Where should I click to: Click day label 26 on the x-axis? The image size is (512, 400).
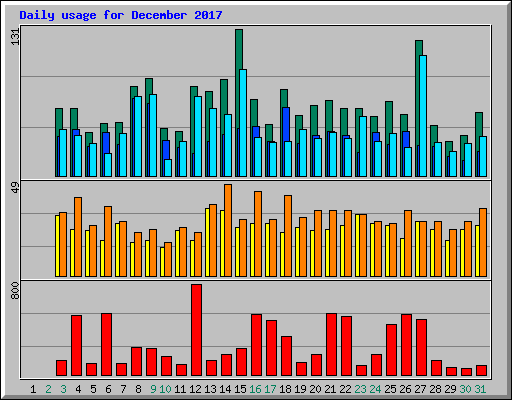point(405,389)
